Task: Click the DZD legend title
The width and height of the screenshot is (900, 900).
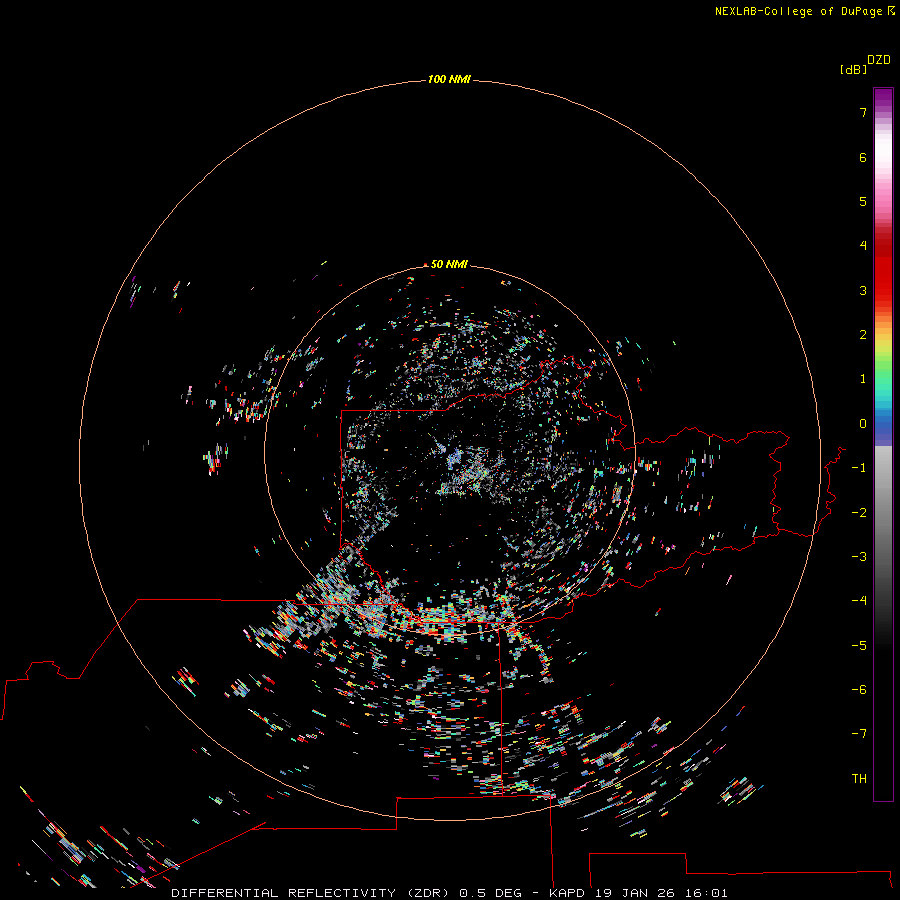Action: click(x=879, y=60)
